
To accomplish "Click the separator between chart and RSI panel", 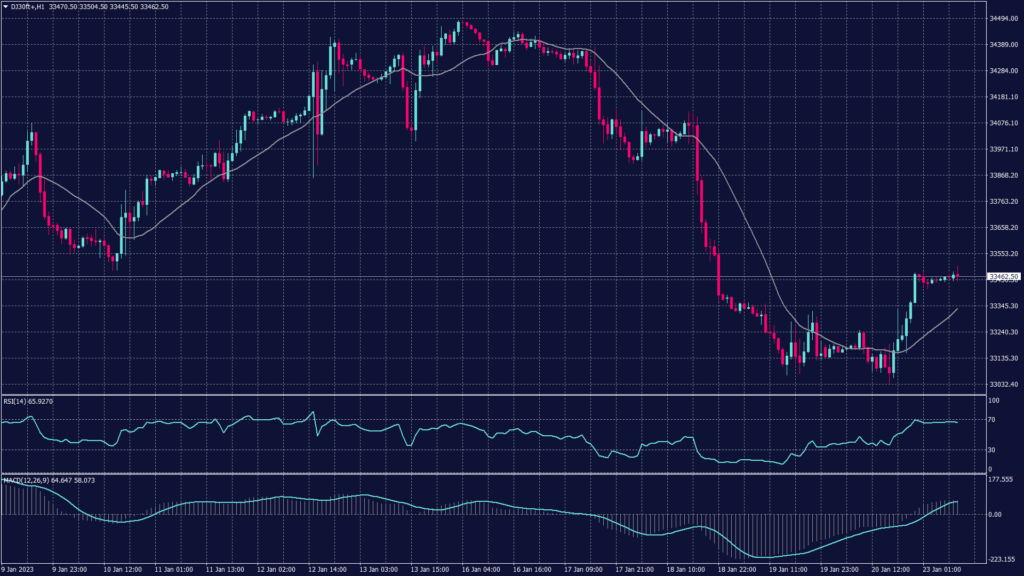I will [x=490, y=395].
